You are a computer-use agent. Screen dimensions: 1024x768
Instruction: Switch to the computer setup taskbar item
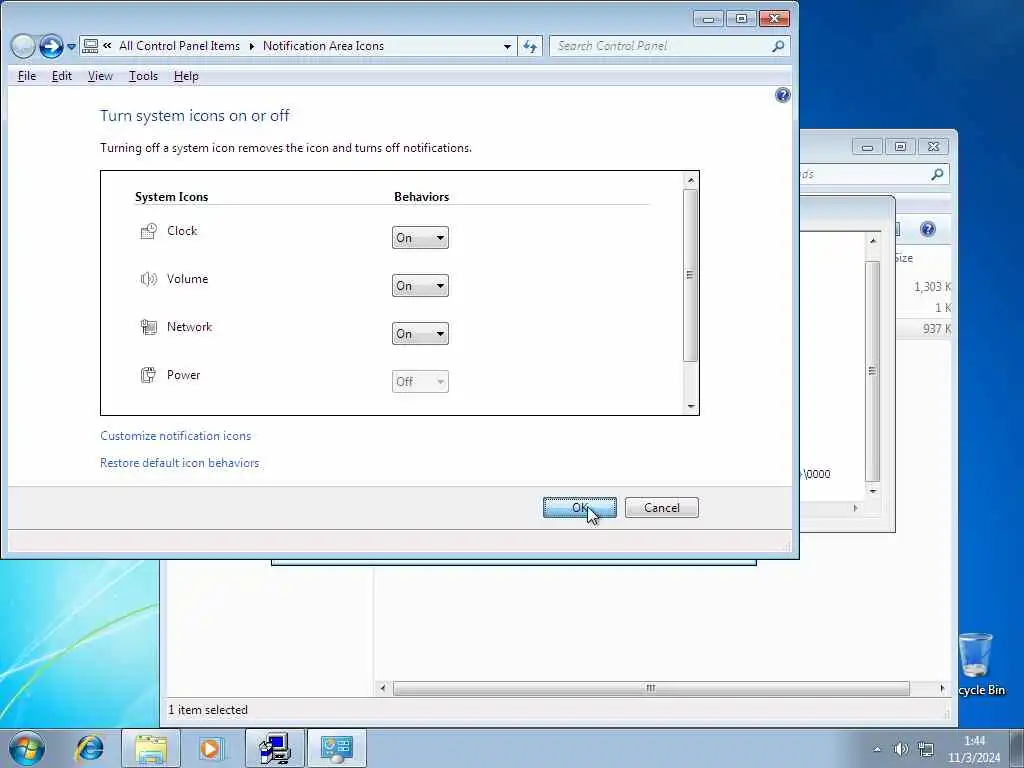274,748
